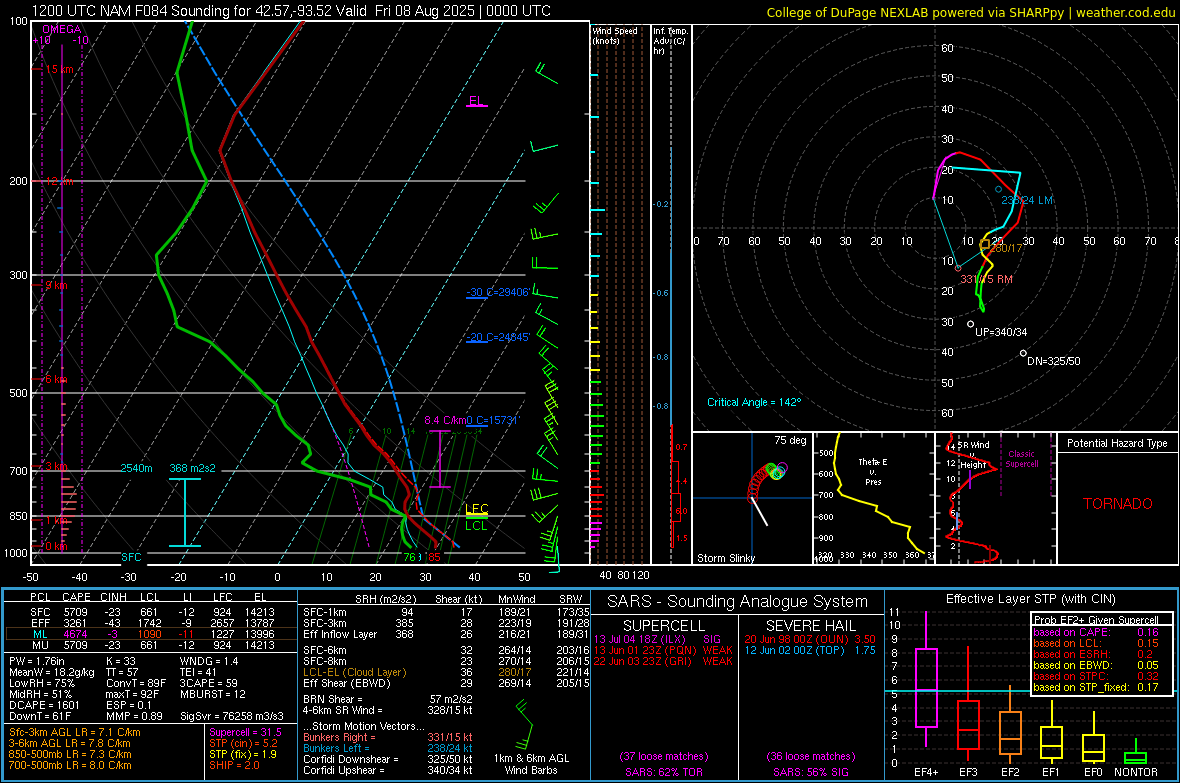Click the UP=340/34 Corfidi label

[x=1001, y=332]
